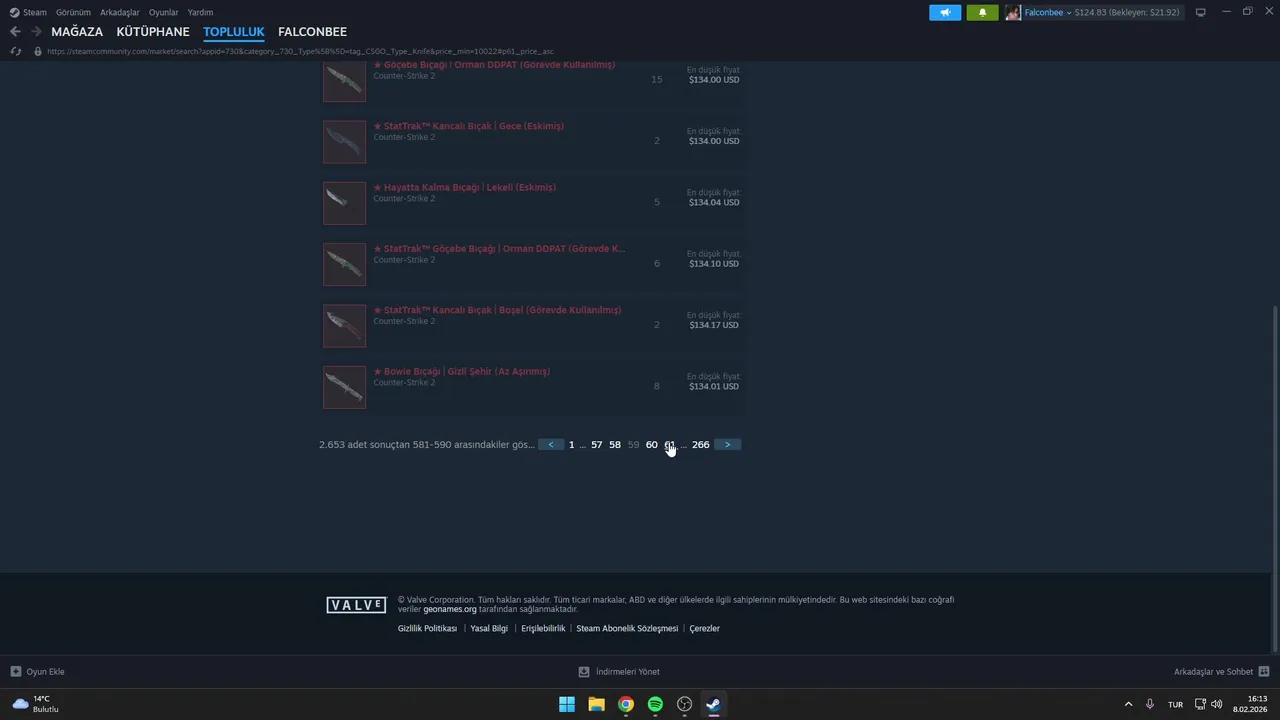Click the $134.17 USD price
Image resolution: width=1280 pixels, height=720 pixels.
pyautogui.click(x=714, y=325)
